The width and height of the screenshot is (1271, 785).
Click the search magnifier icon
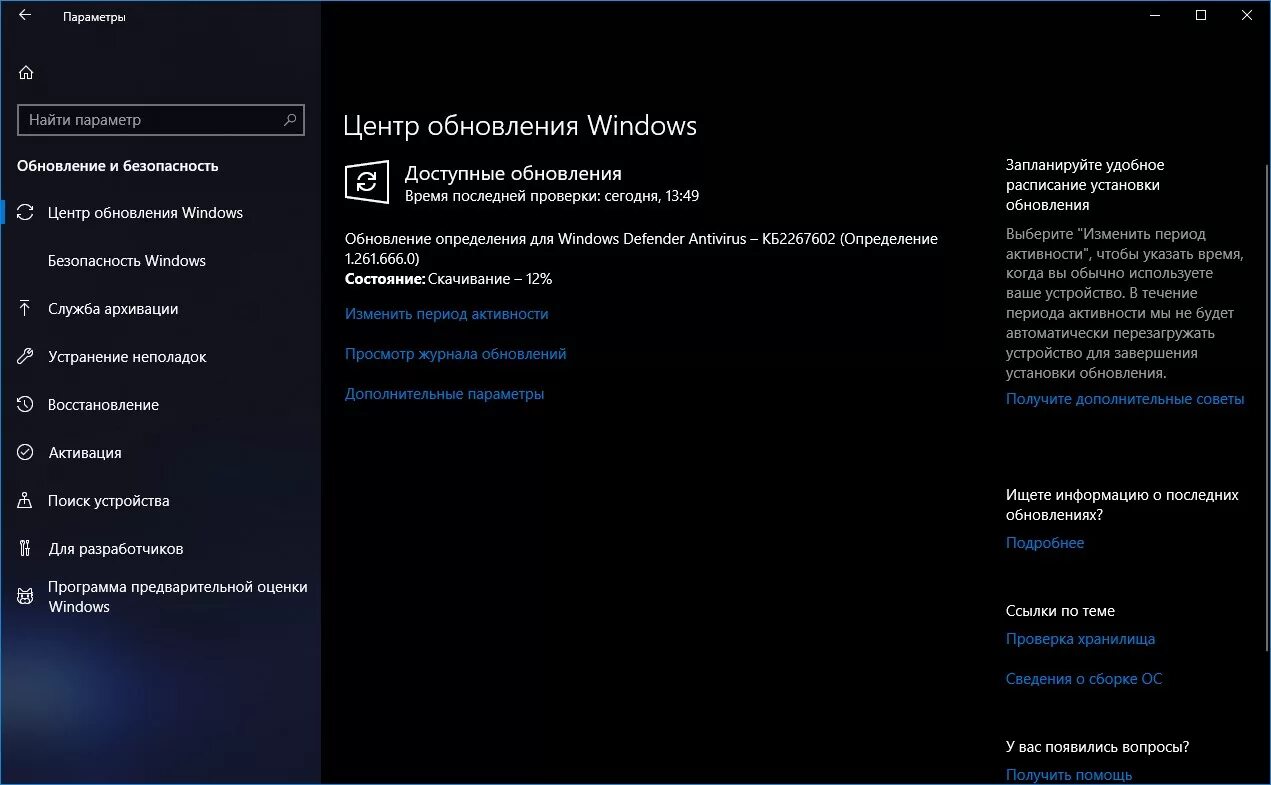290,119
